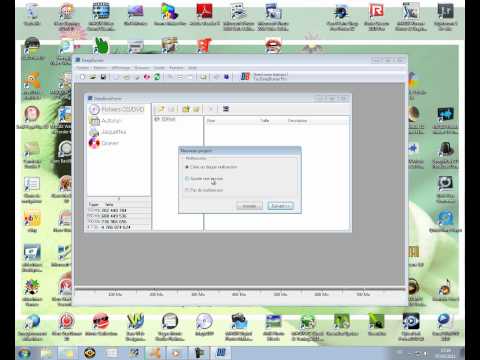
Task: Select 'Créer un disque multisession' option
Action: point(211,167)
